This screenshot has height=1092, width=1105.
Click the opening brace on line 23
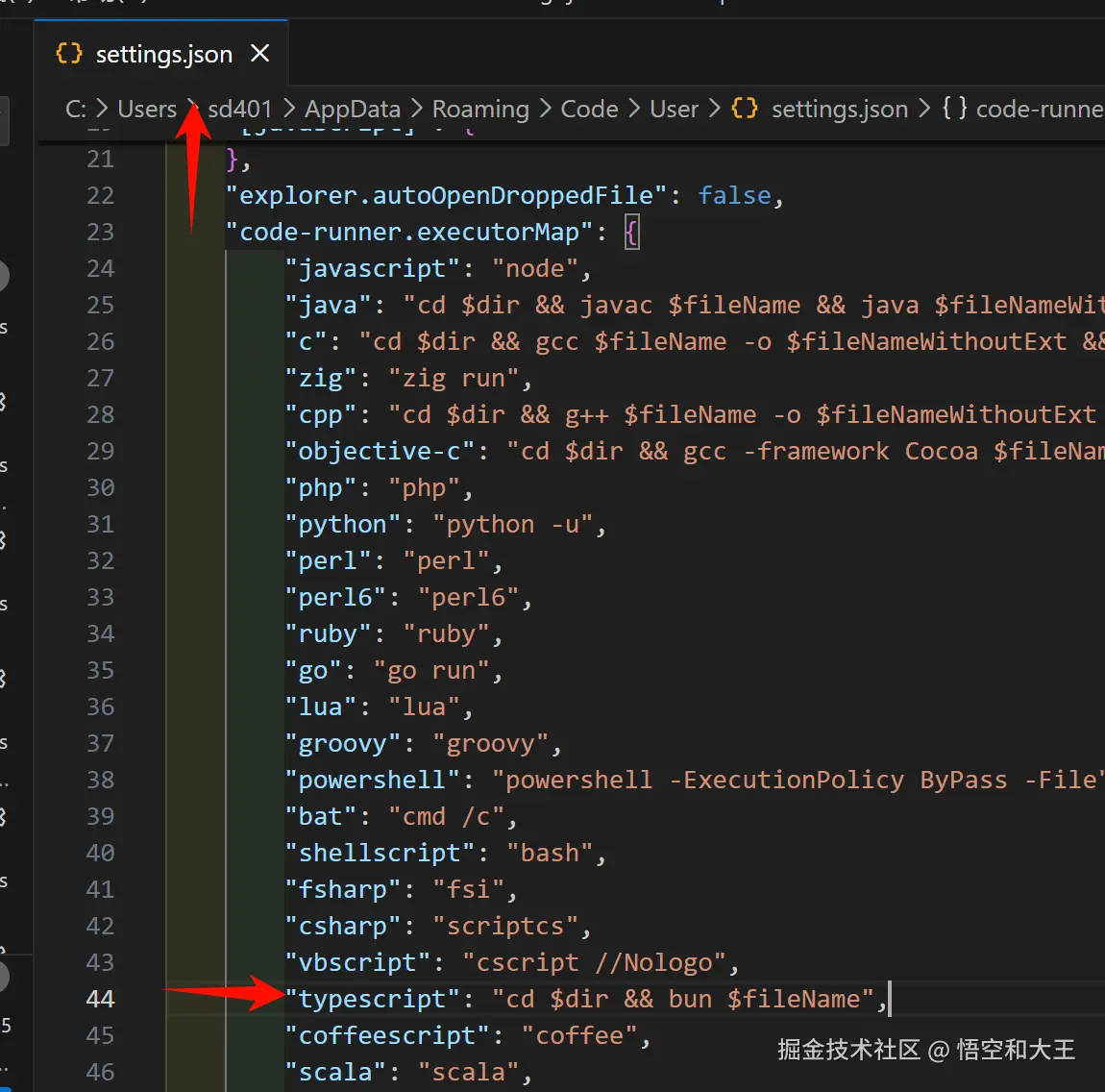(x=632, y=232)
